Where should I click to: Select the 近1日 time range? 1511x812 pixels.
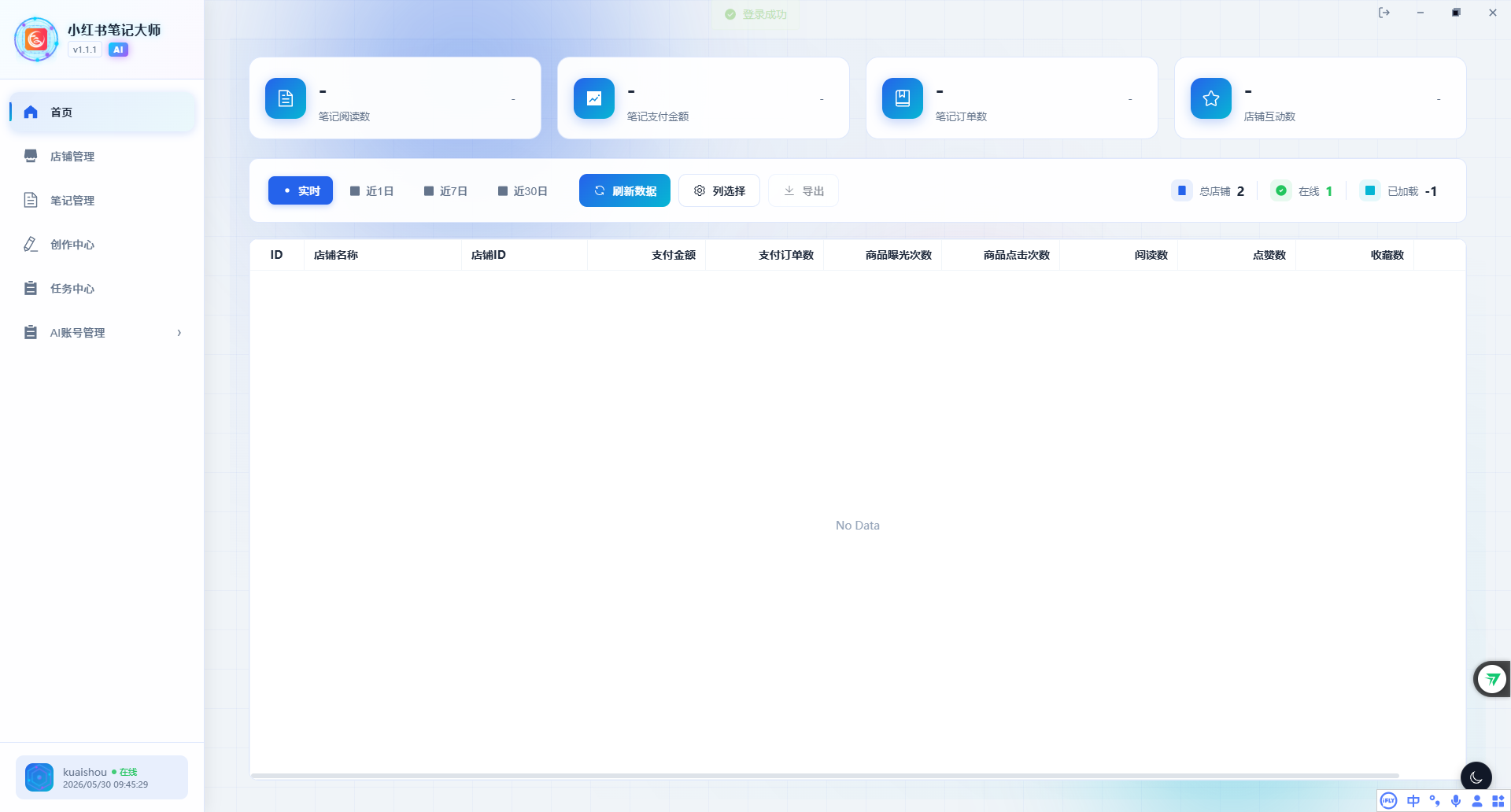(x=371, y=191)
